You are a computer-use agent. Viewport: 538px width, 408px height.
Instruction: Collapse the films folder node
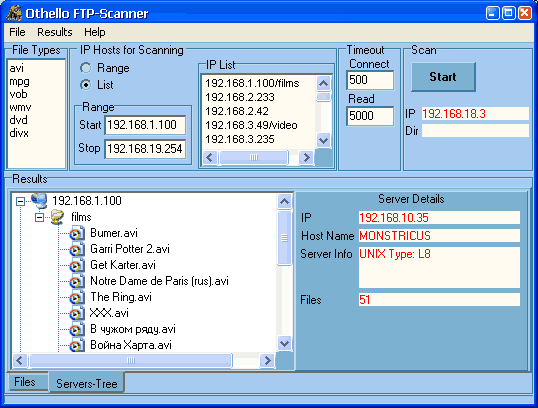point(39,217)
